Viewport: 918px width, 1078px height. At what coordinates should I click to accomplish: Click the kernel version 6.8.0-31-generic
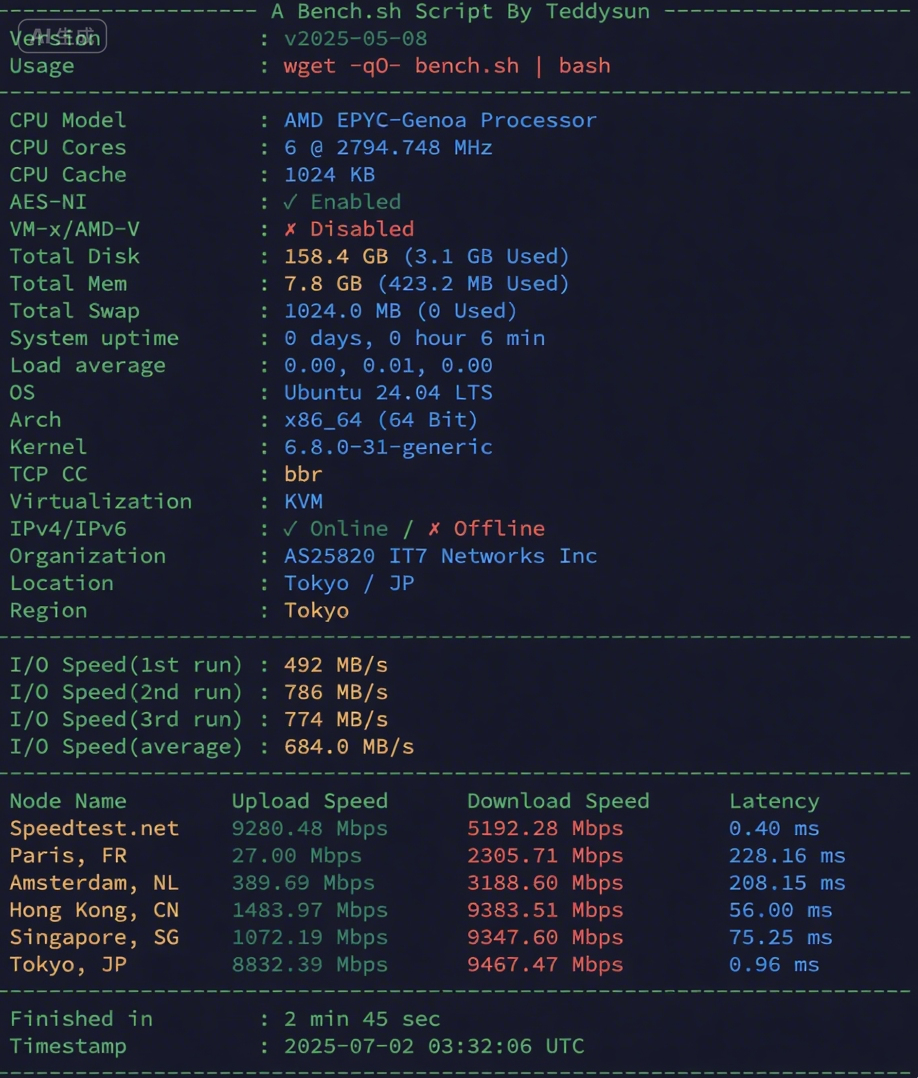[388, 447]
